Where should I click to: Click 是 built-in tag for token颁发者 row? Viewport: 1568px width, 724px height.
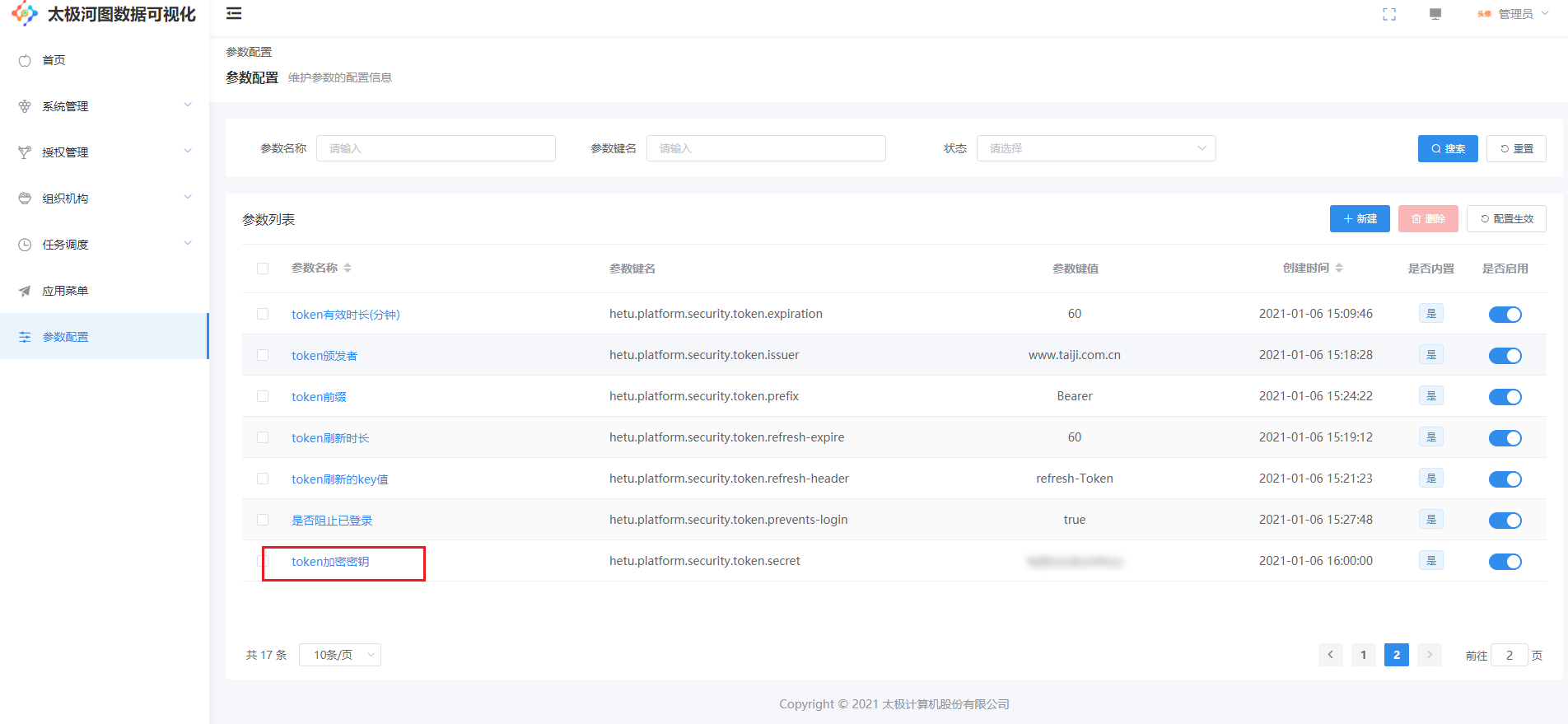click(x=1431, y=355)
